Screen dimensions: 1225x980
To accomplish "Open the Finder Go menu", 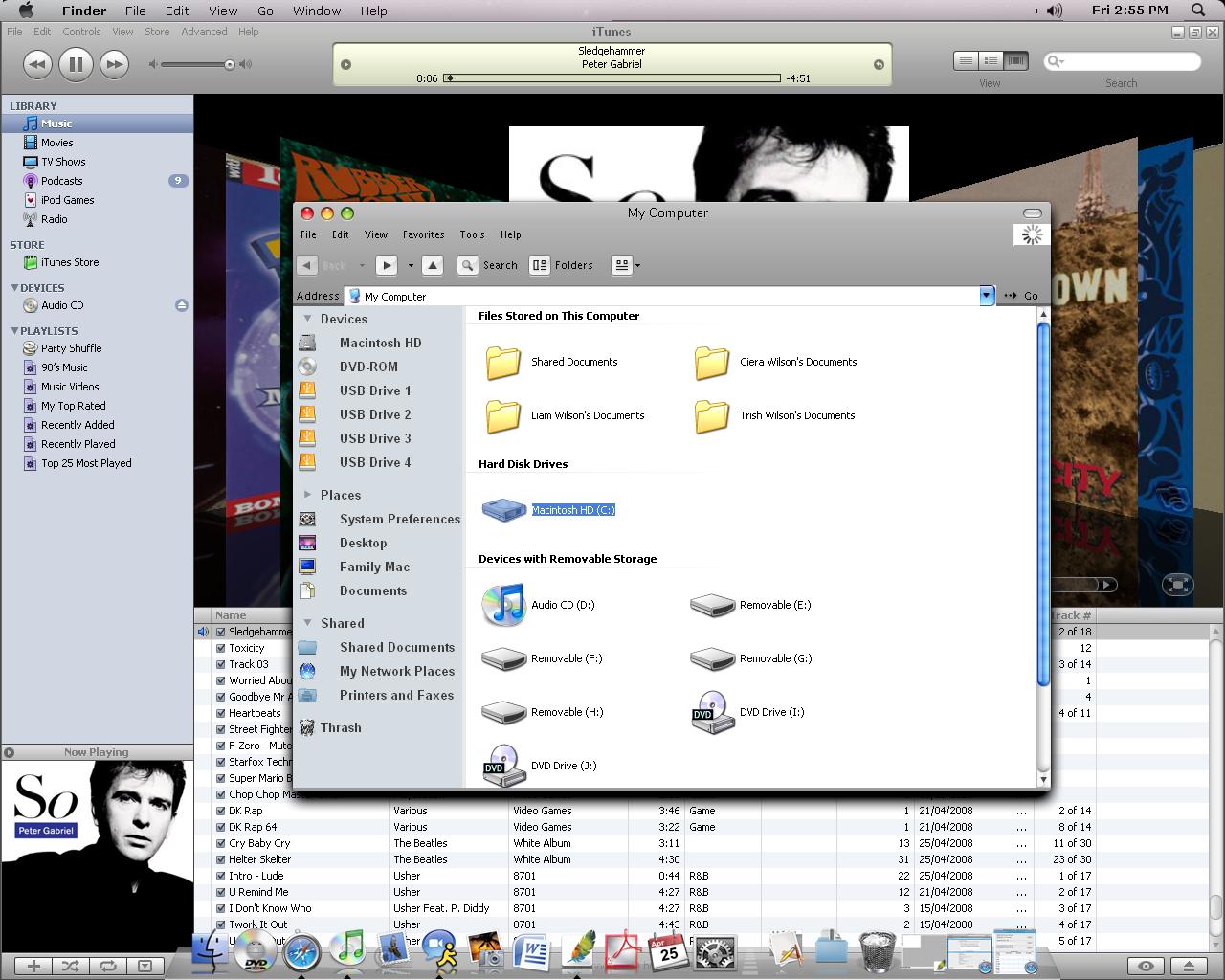I will pos(265,11).
